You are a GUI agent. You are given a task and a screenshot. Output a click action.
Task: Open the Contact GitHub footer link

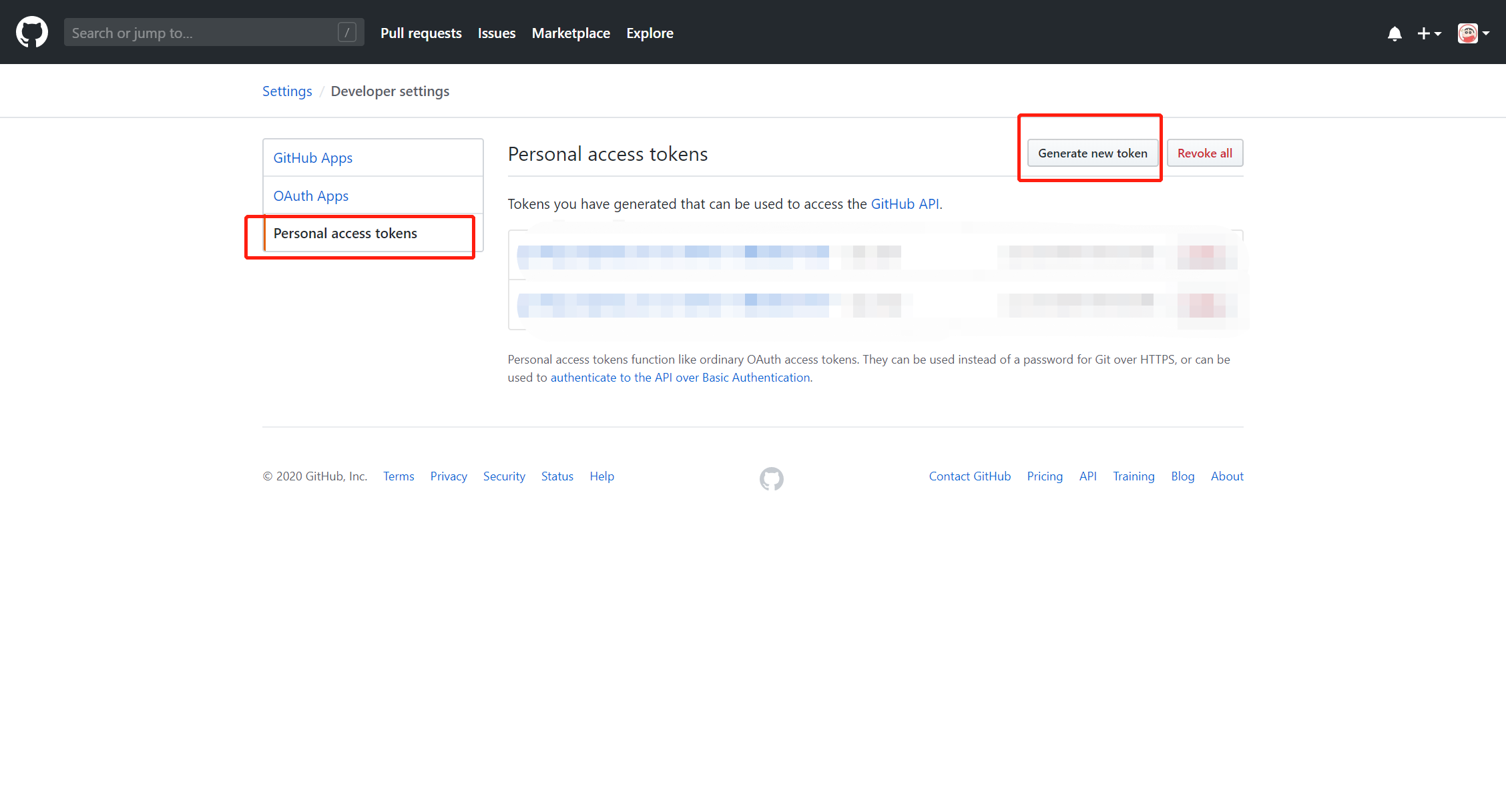tap(969, 476)
